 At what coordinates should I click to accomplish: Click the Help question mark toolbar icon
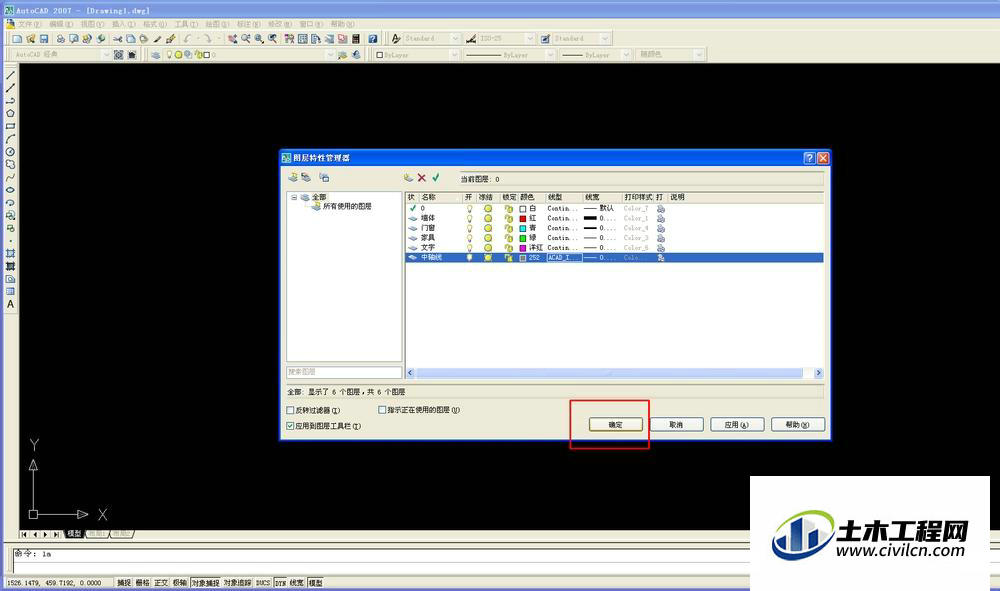click(x=373, y=39)
